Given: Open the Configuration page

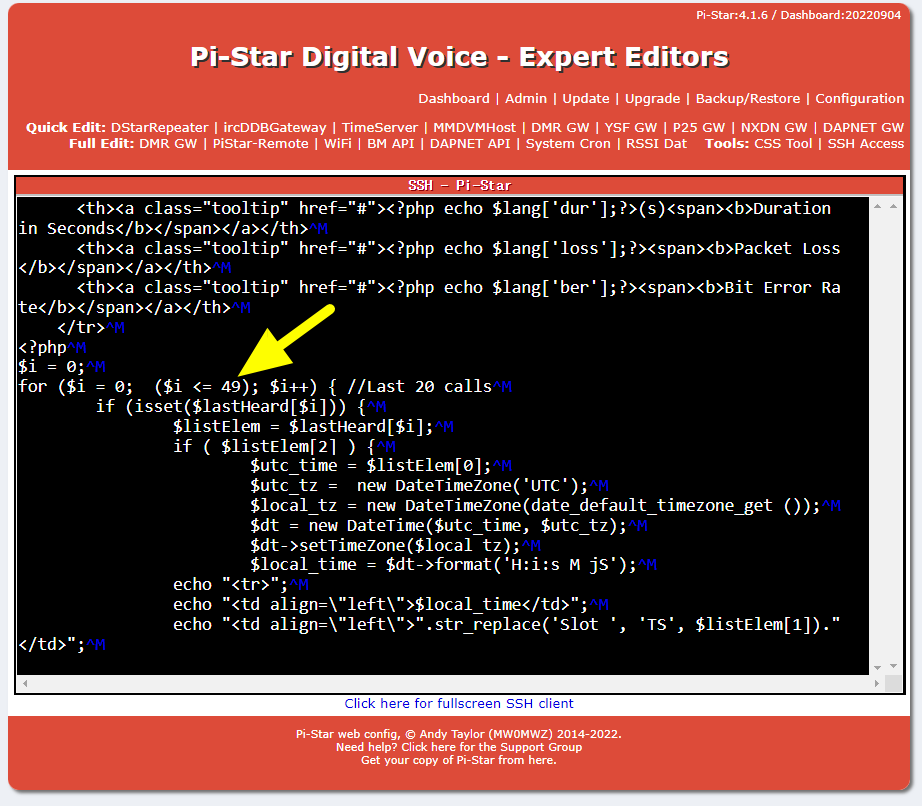Looking at the screenshot, I should coord(859,99).
